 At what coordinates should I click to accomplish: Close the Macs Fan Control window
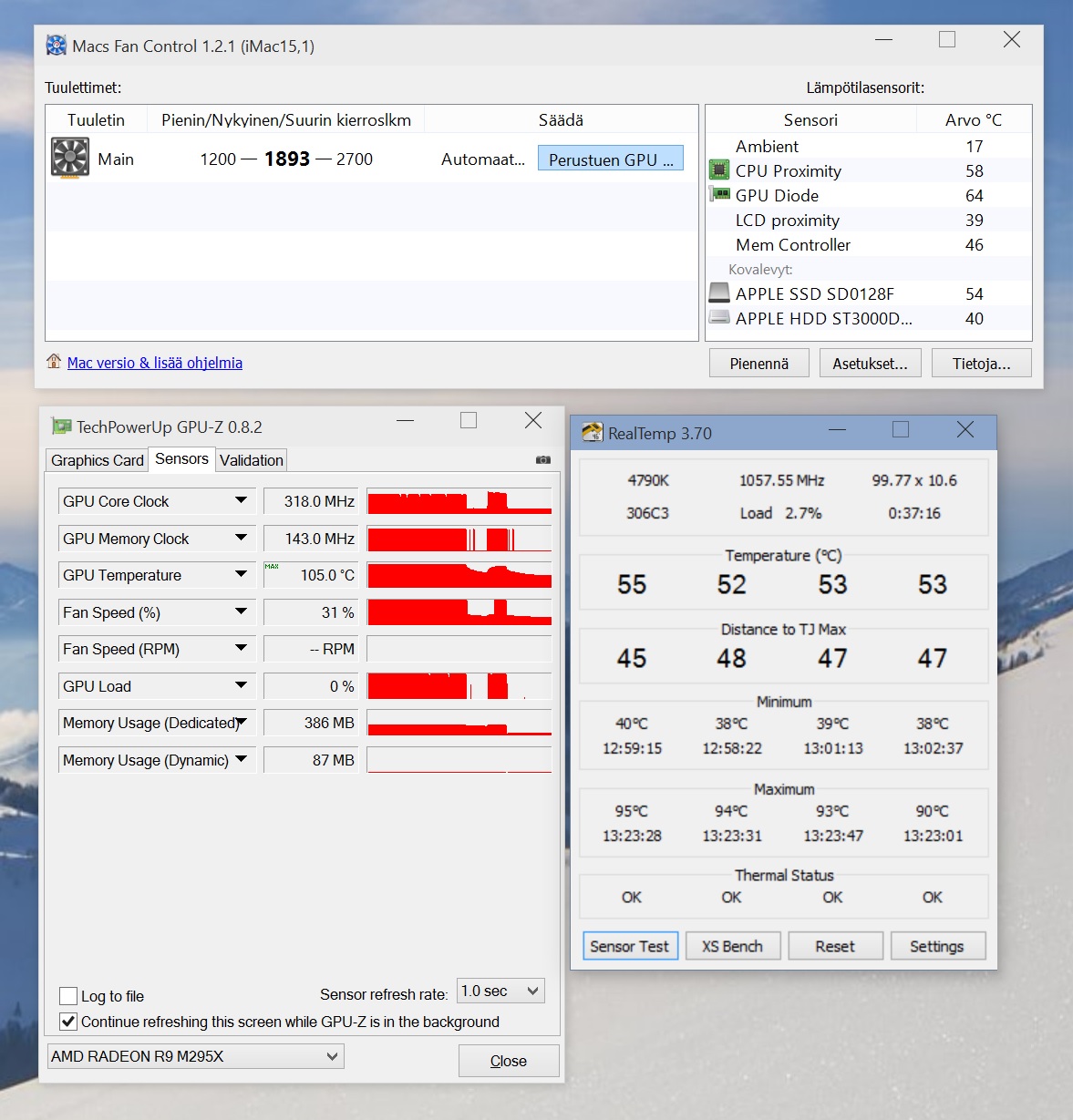1012,39
